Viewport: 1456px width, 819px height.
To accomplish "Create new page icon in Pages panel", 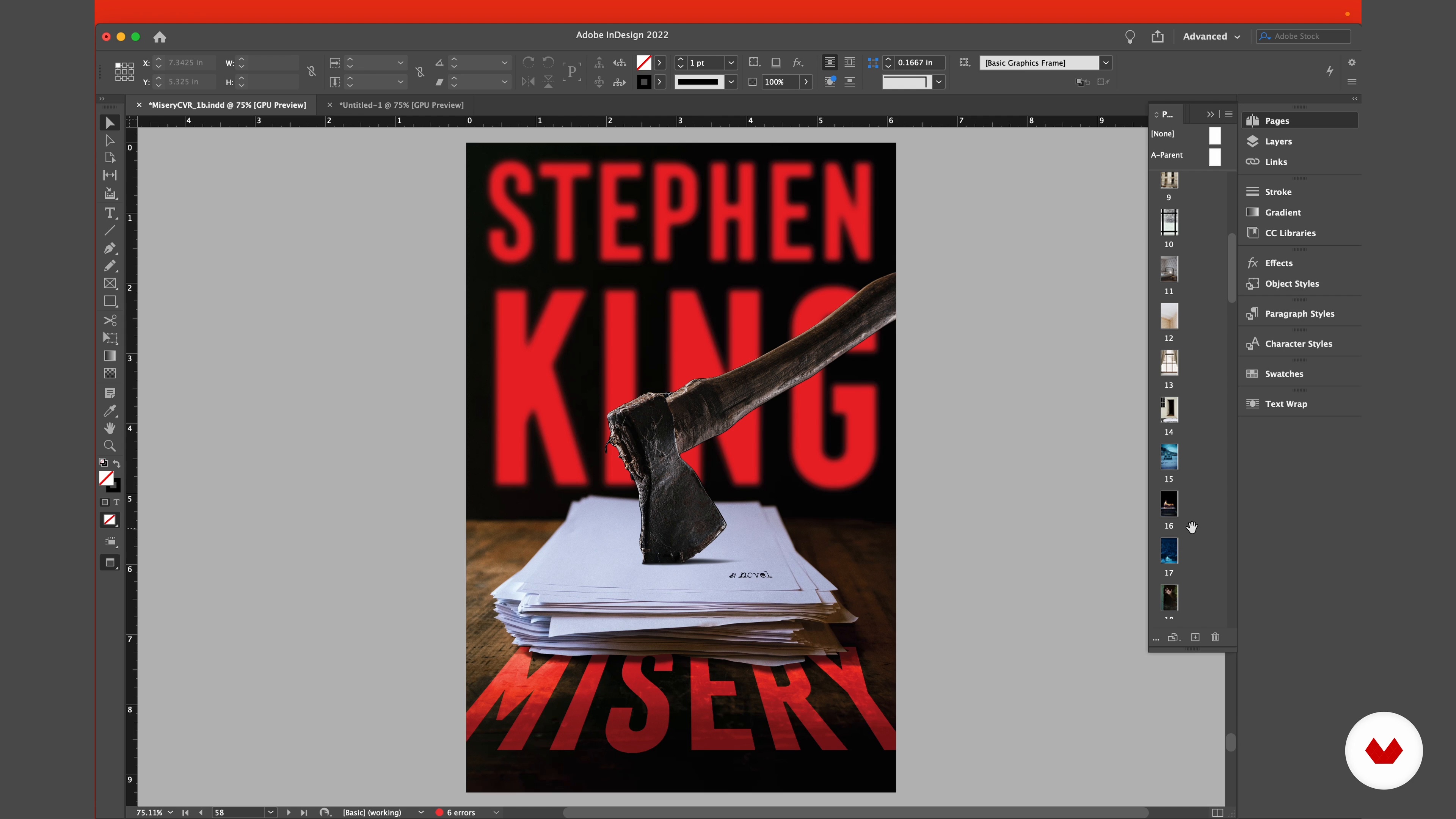I will click(1196, 637).
